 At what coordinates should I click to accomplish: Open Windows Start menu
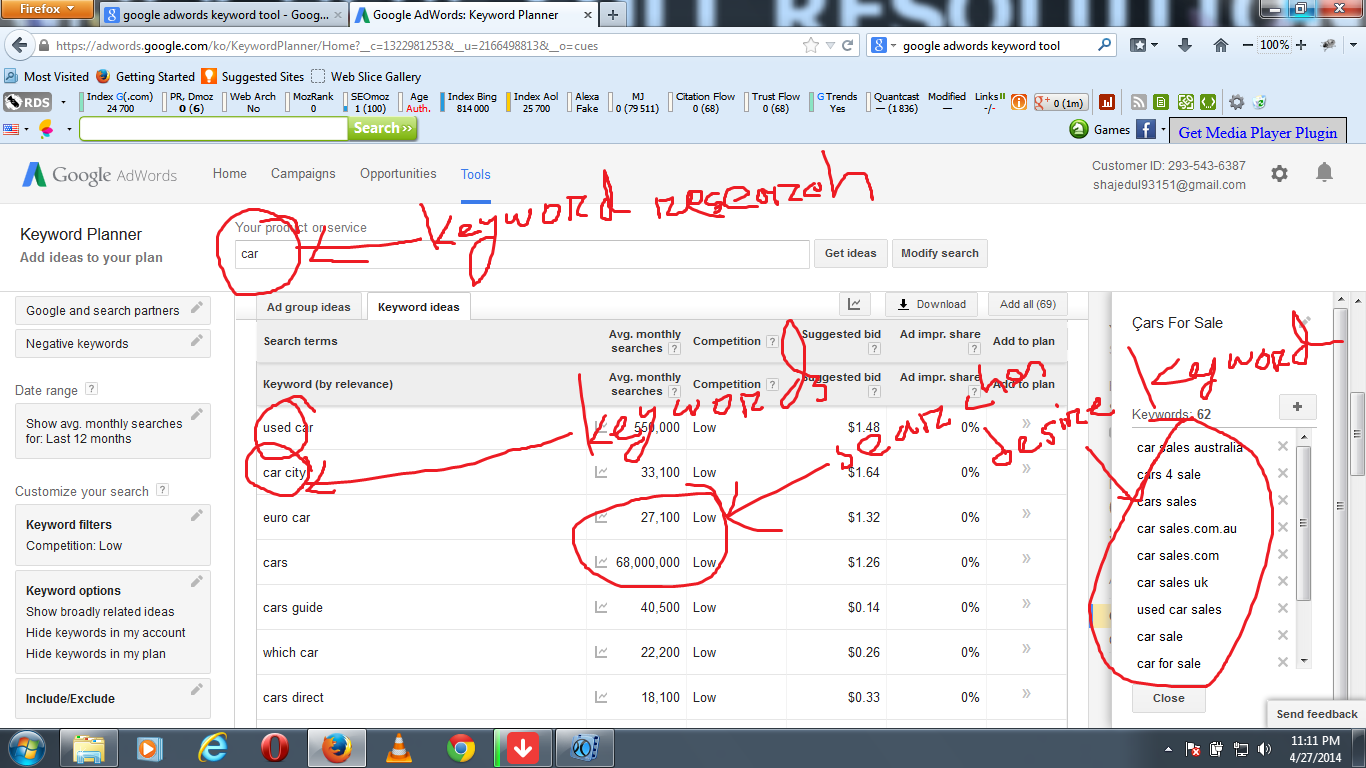pos(26,747)
